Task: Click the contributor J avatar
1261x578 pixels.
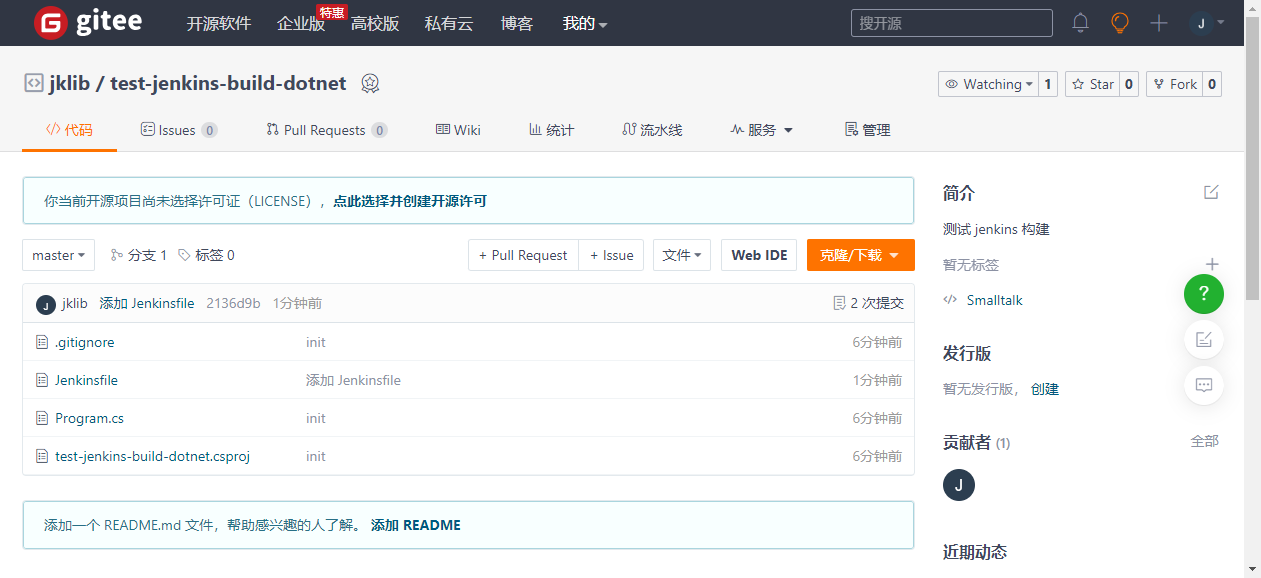Action: (x=959, y=485)
